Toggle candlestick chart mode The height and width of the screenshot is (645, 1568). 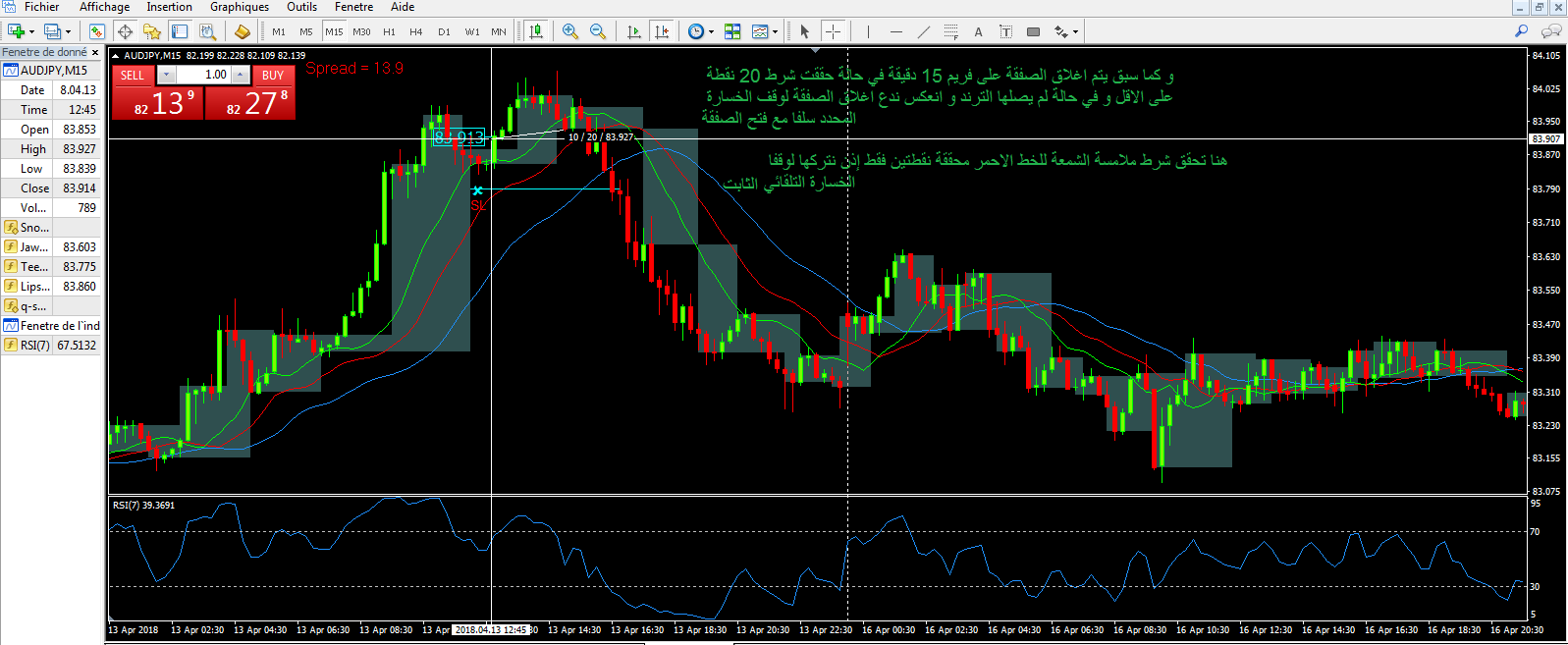pyautogui.click(x=536, y=31)
